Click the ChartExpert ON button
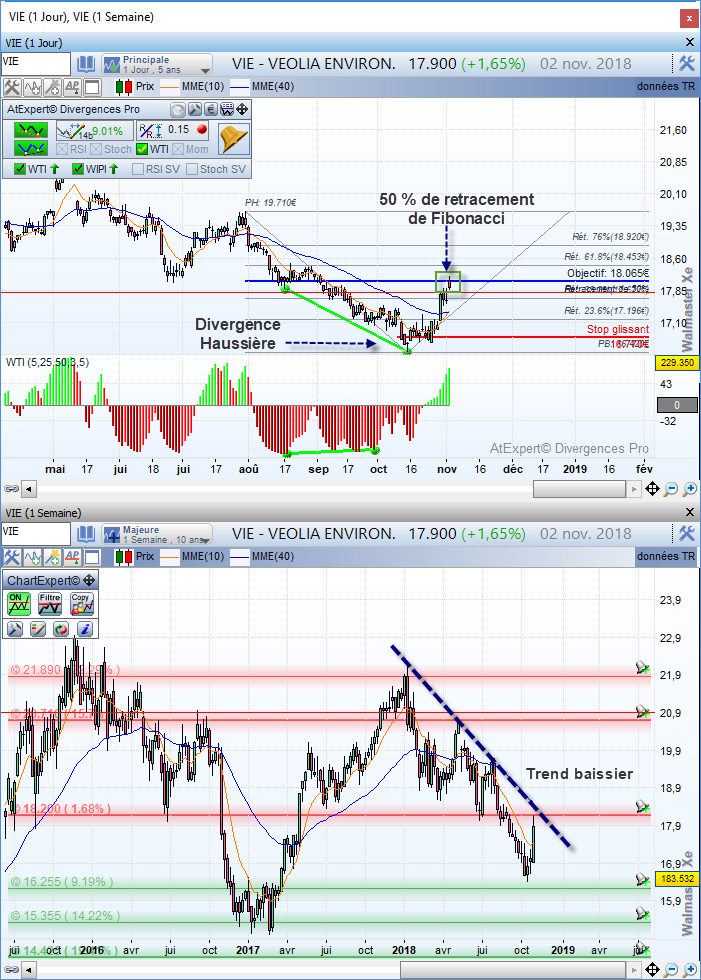The width and height of the screenshot is (701, 980). pyautogui.click(x=19, y=604)
